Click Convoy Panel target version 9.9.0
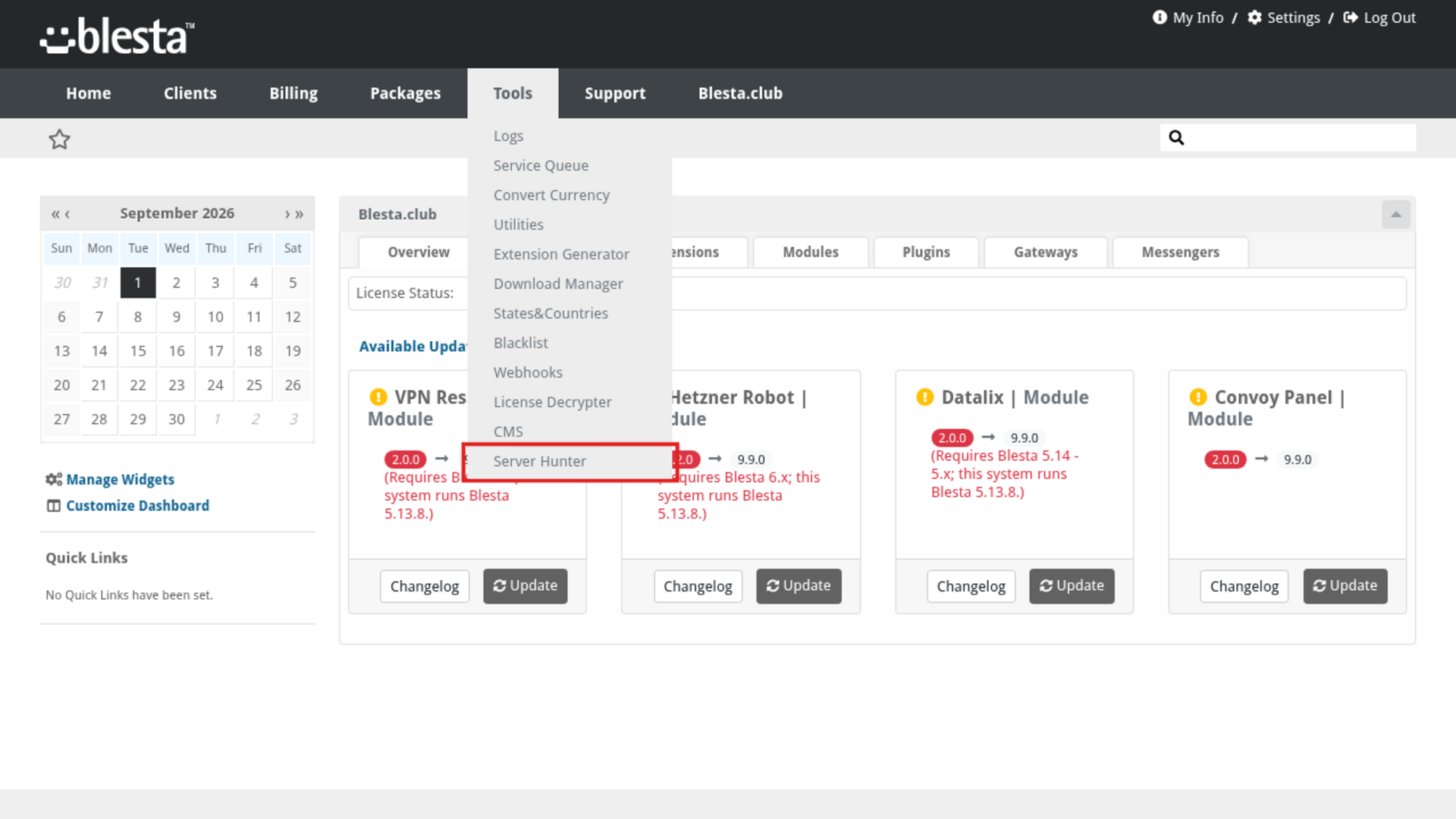This screenshot has width=1456, height=819. (x=1298, y=460)
